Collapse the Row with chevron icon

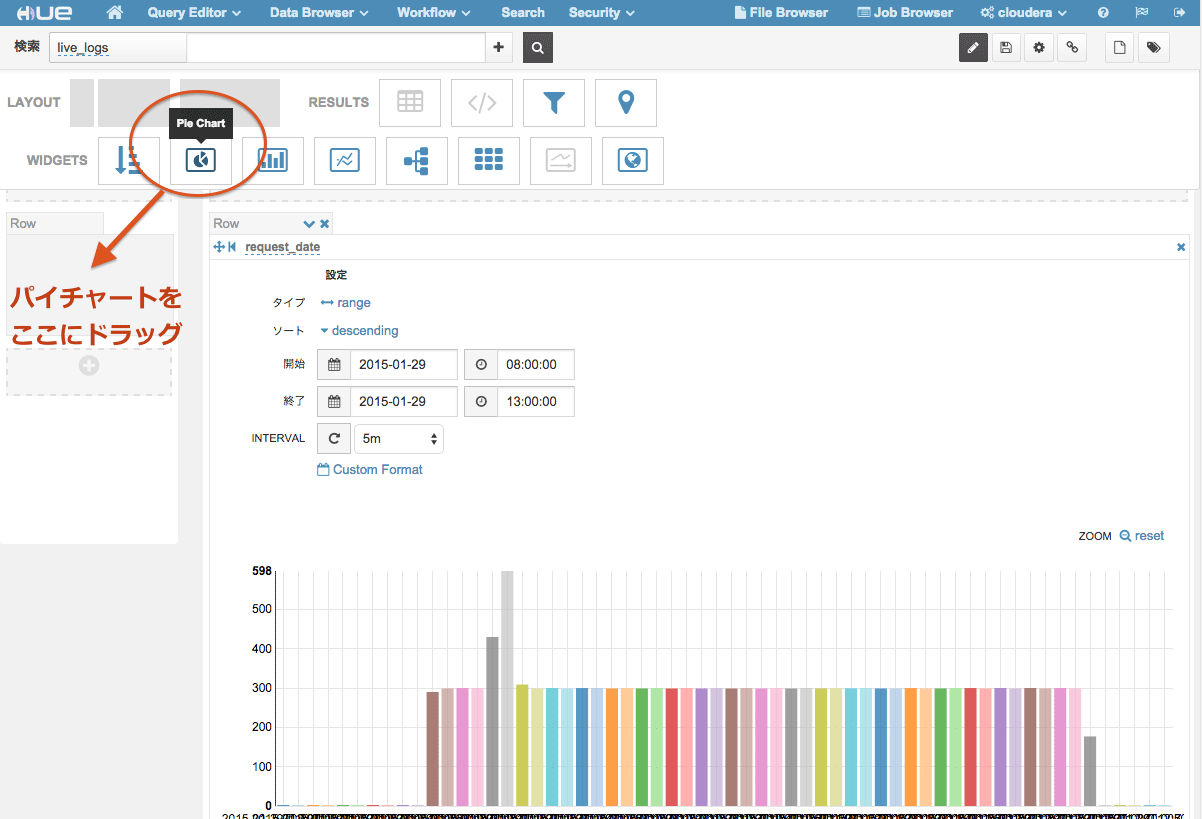tap(309, 224)
